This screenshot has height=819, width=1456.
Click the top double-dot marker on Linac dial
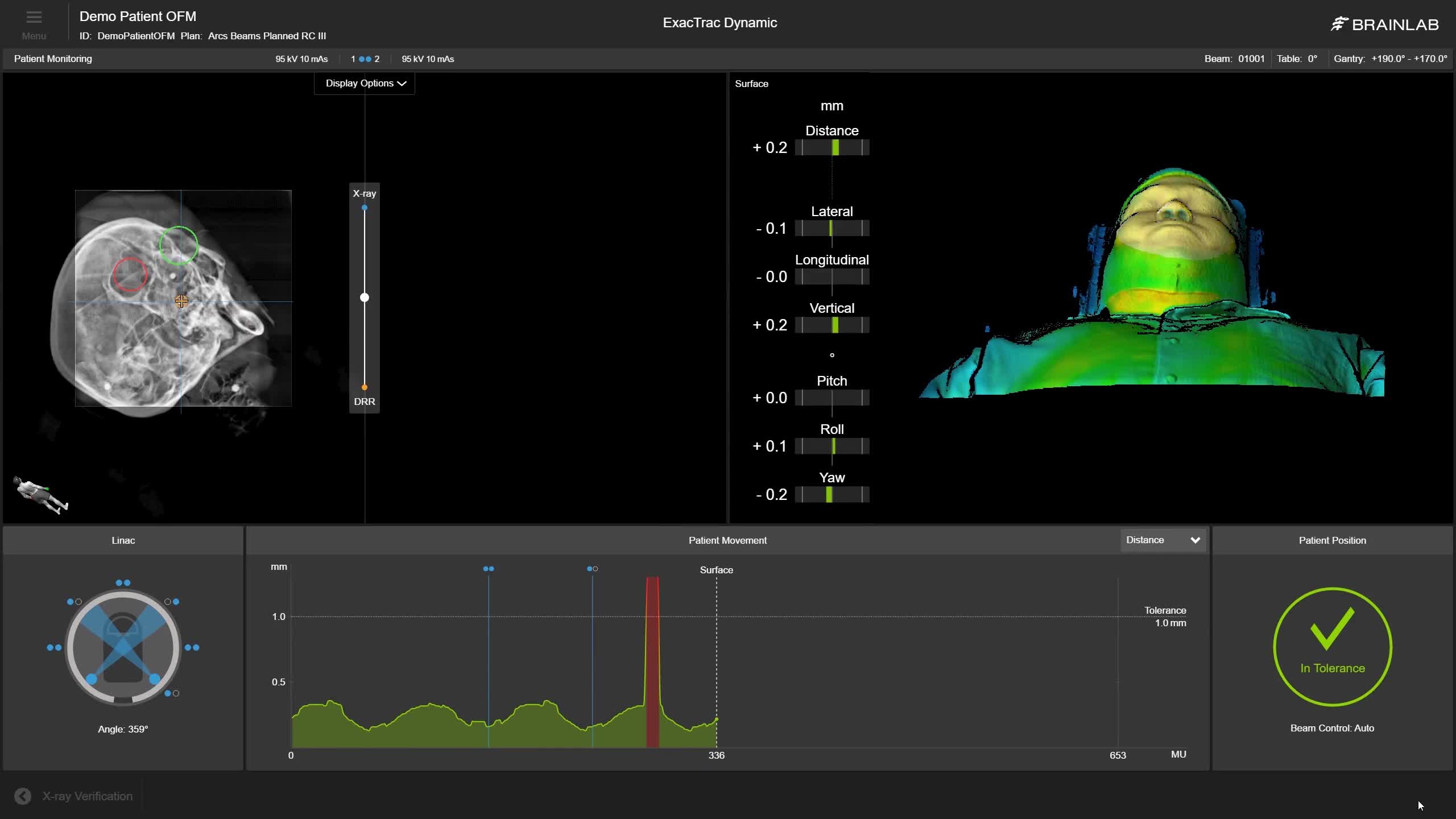click(x=123, y=582)
